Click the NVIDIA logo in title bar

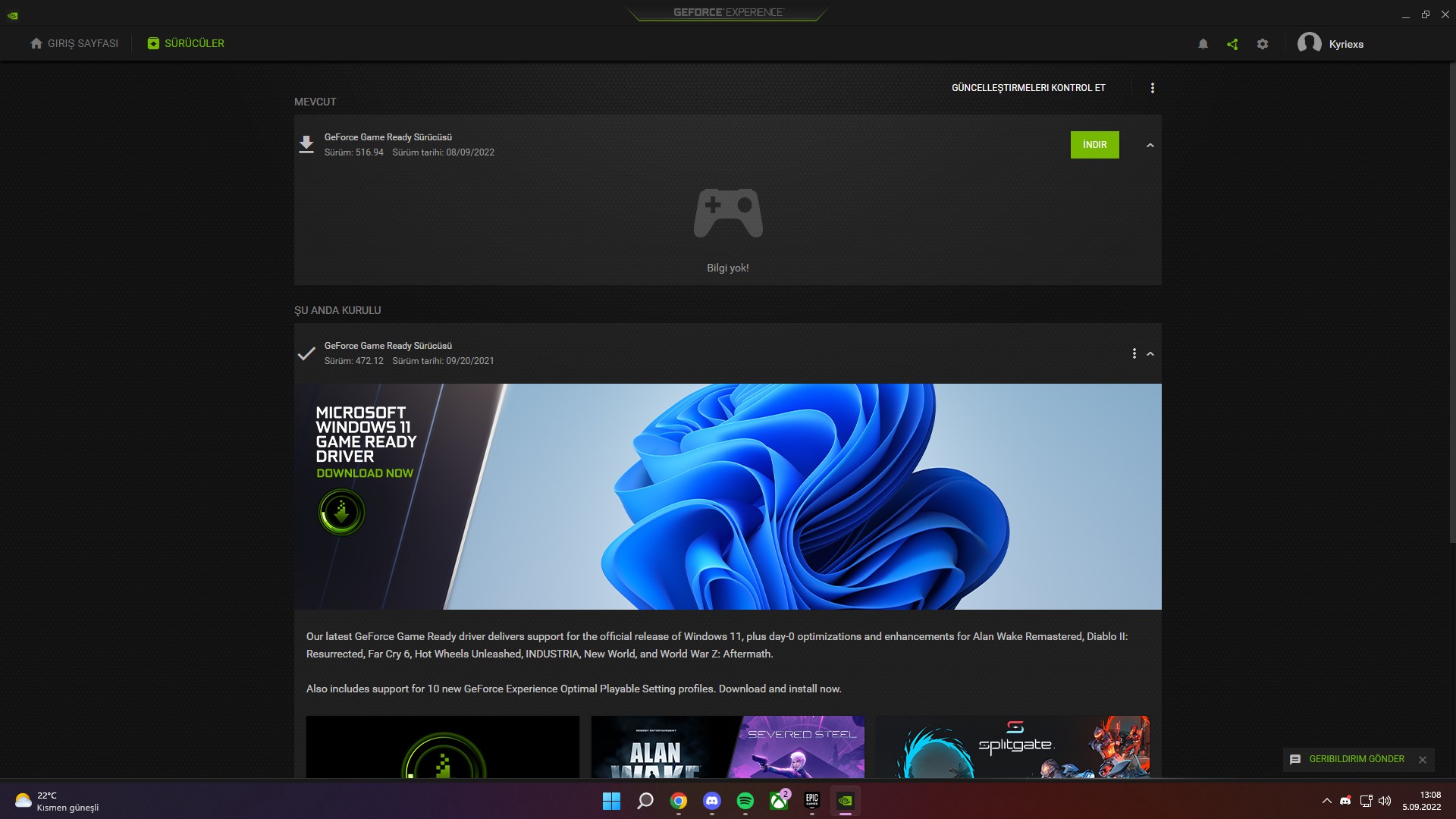pyautogui.click(x=13, y=15)
